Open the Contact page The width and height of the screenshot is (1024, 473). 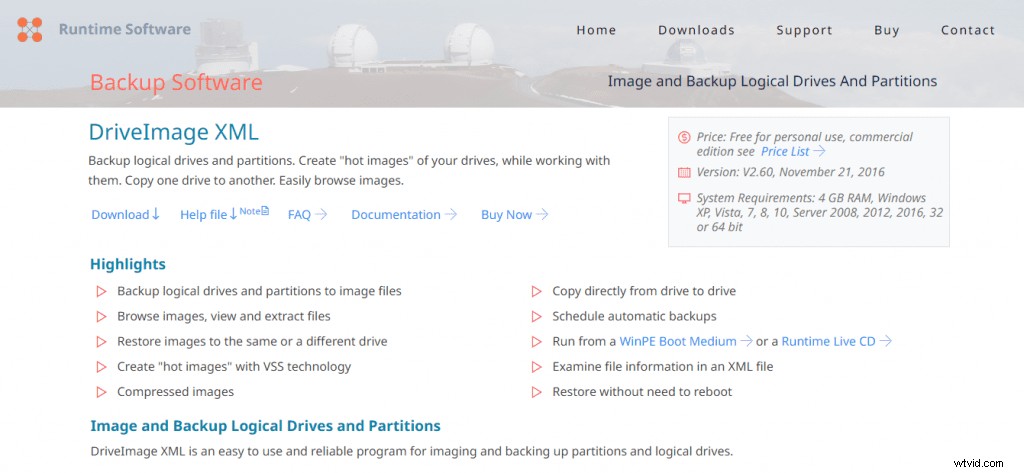pyautogui.click(x=967, y=30)
